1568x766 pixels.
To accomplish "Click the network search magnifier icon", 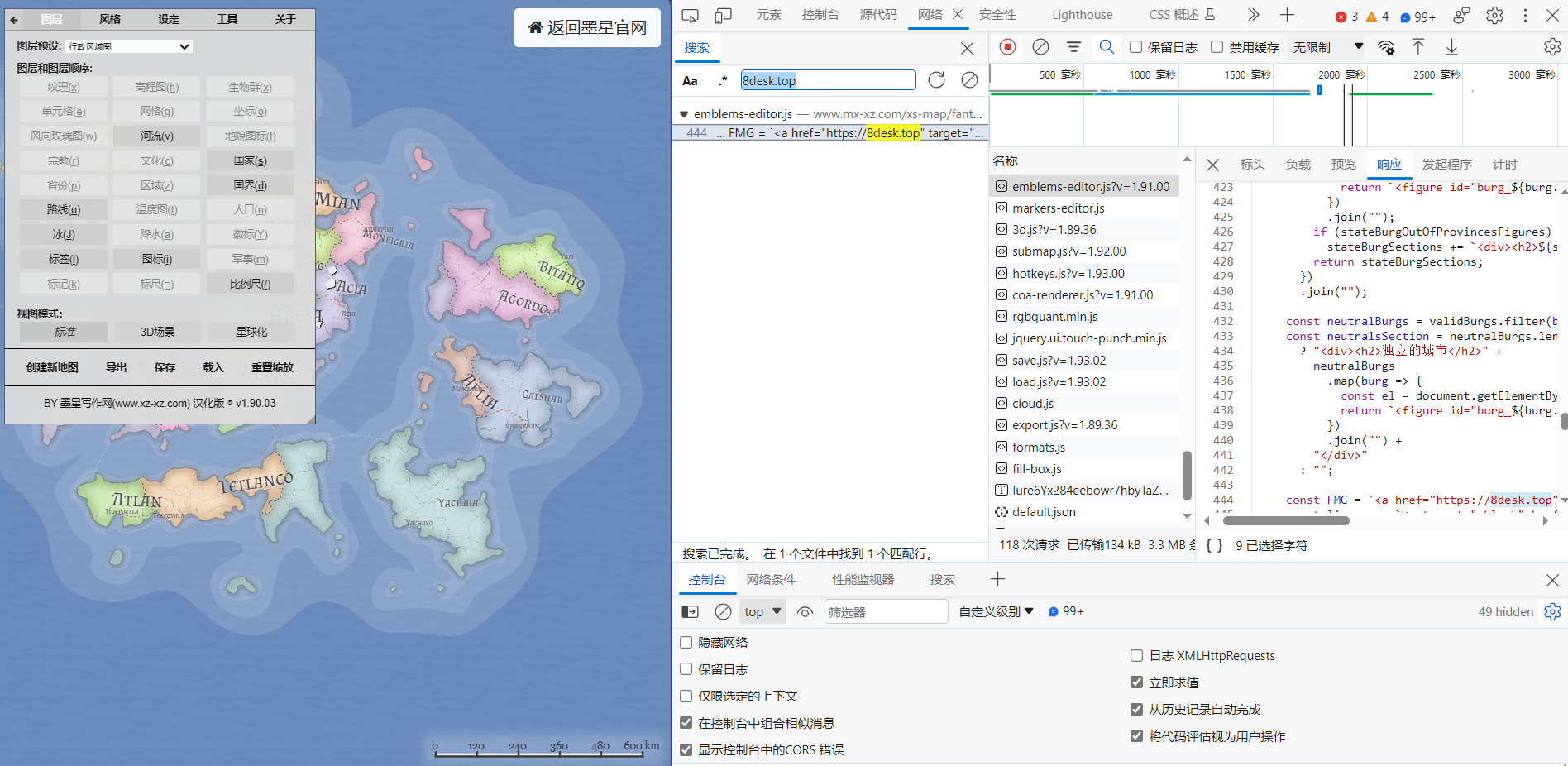I will click(x=1107, y=47).
